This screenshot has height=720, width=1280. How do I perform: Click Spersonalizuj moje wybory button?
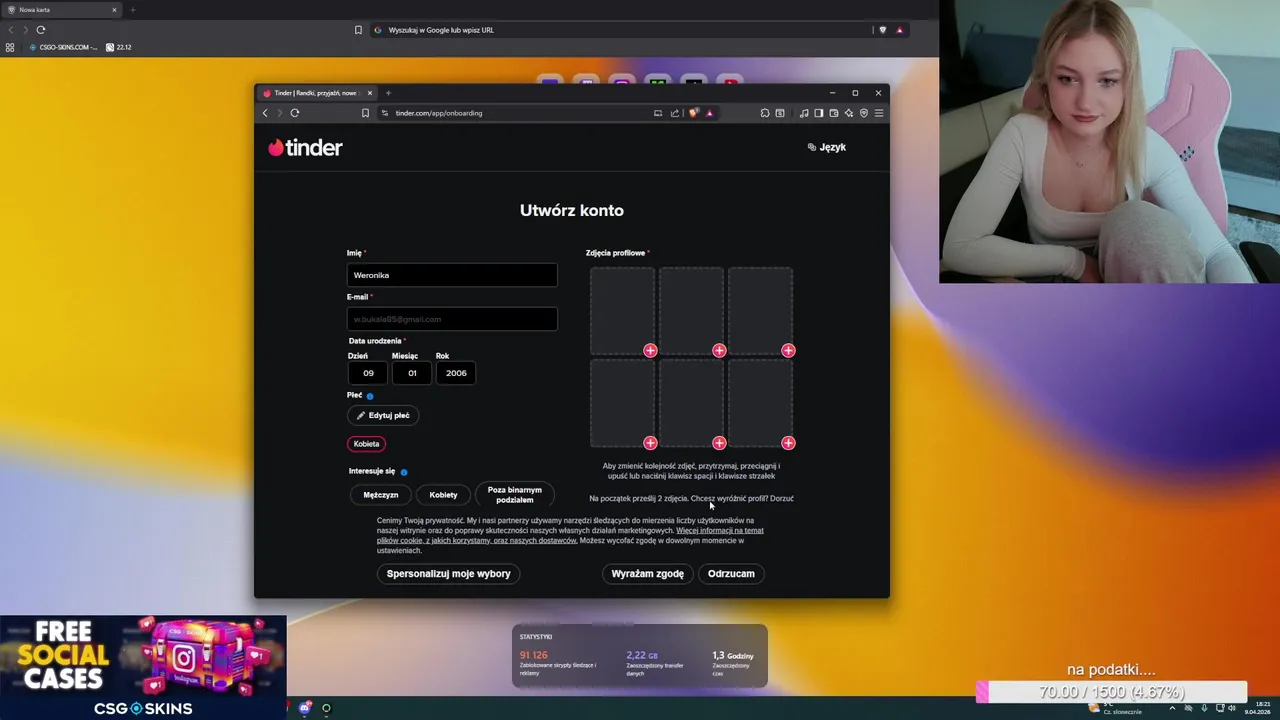[x=449, y=574]
